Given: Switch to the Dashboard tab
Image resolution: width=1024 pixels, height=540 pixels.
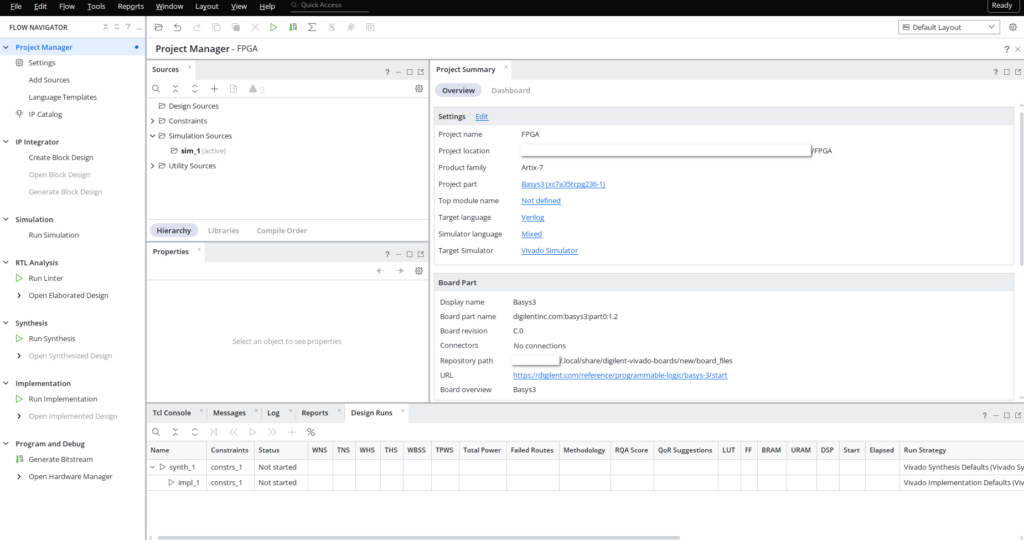Looking at the screenshot, I should 511,91.
